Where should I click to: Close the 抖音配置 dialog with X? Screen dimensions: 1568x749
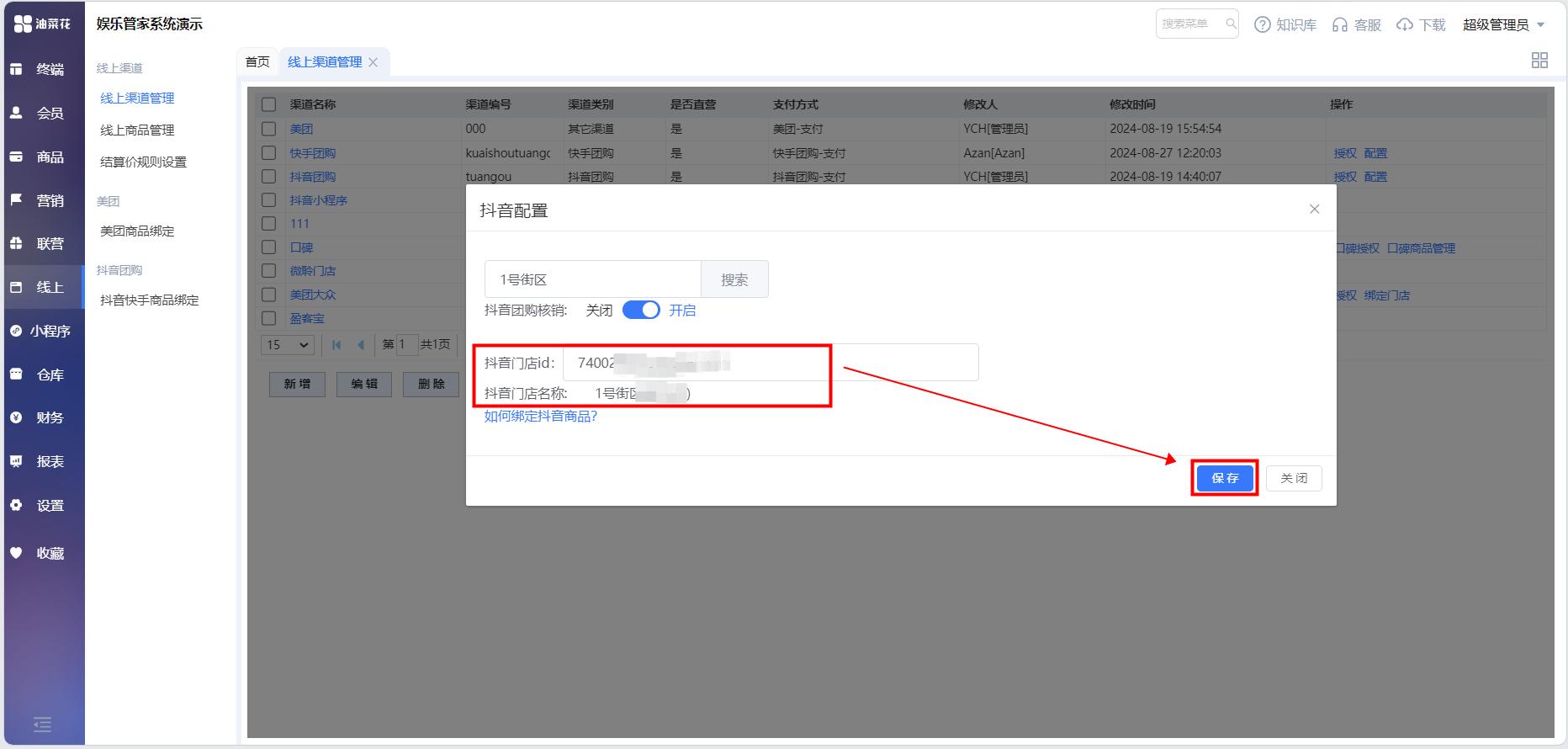[1315, 209]
